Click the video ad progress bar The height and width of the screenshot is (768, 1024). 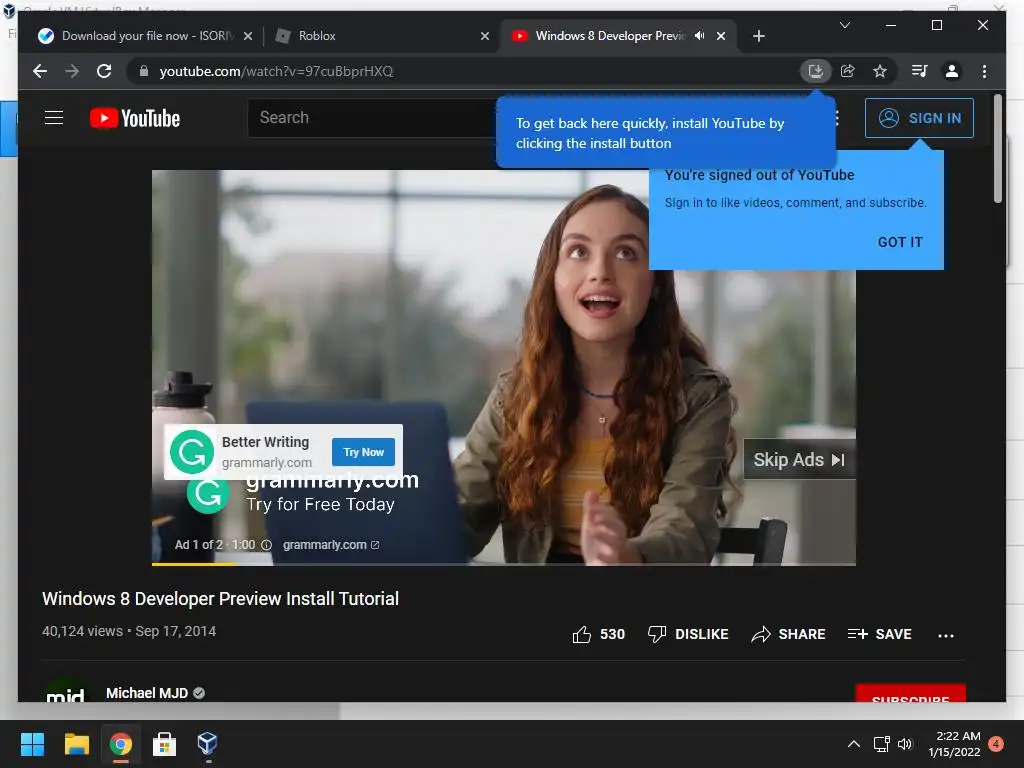tap(504, 563)
